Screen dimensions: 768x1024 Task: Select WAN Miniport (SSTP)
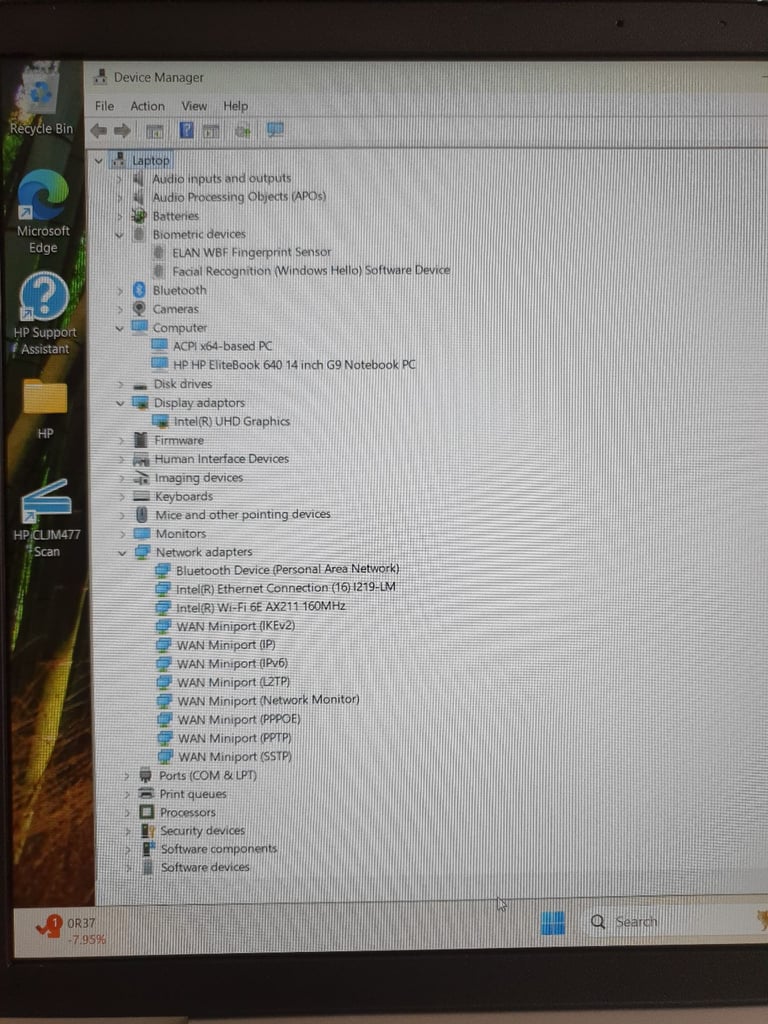coord(235,757)
